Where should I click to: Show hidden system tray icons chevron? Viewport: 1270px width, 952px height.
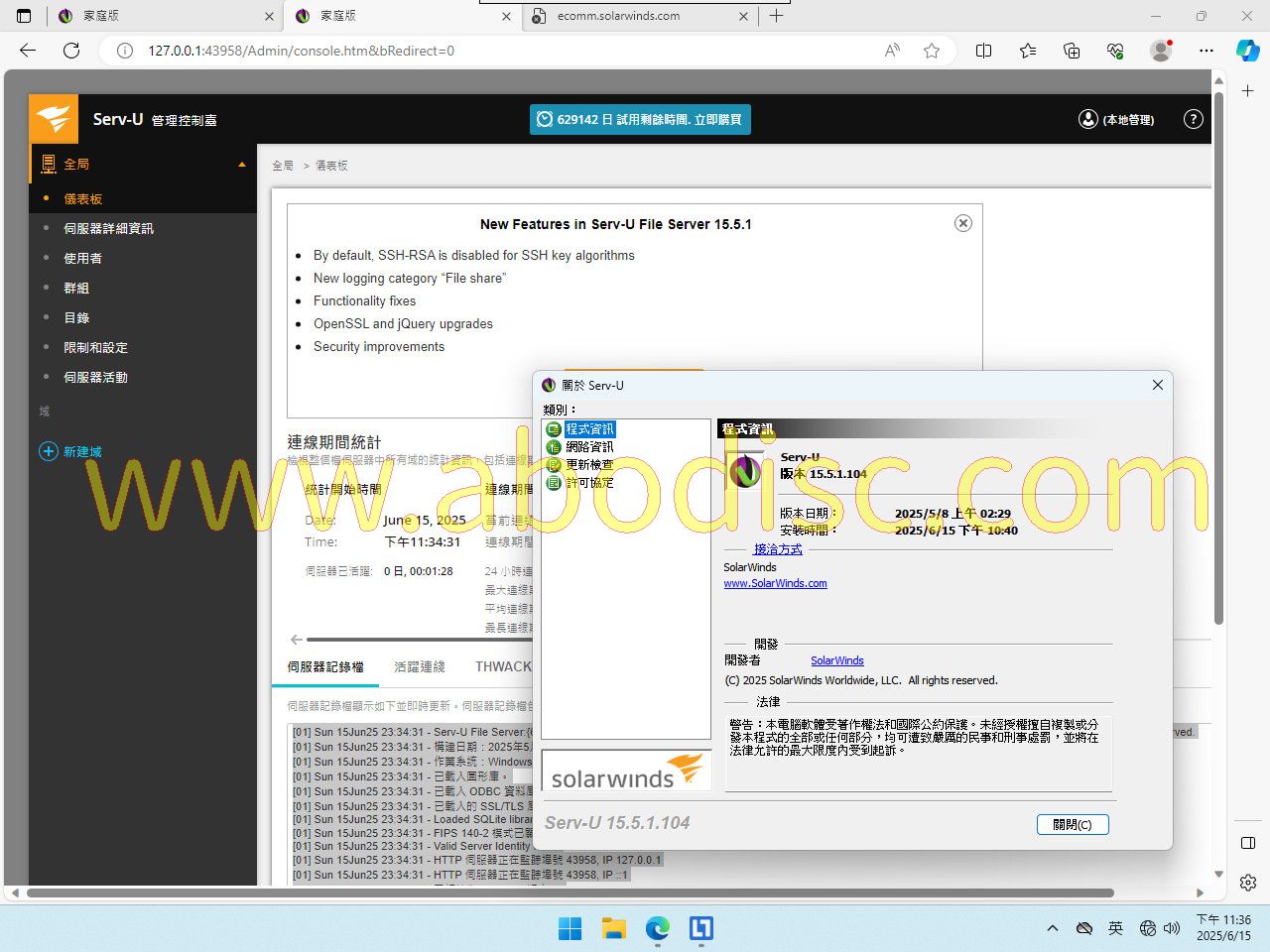coord(1053,928)
